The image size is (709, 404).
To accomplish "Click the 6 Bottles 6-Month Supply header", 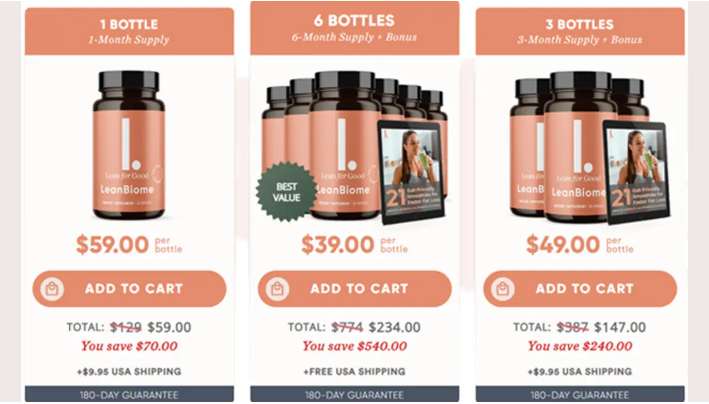I will (x=354, y=28).
